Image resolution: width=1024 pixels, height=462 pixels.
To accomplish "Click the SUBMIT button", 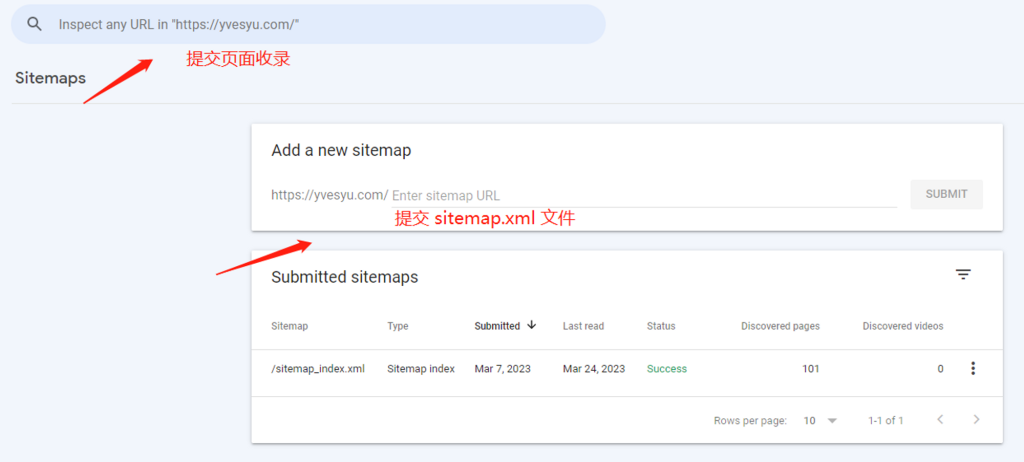I will tap(946, 194).
